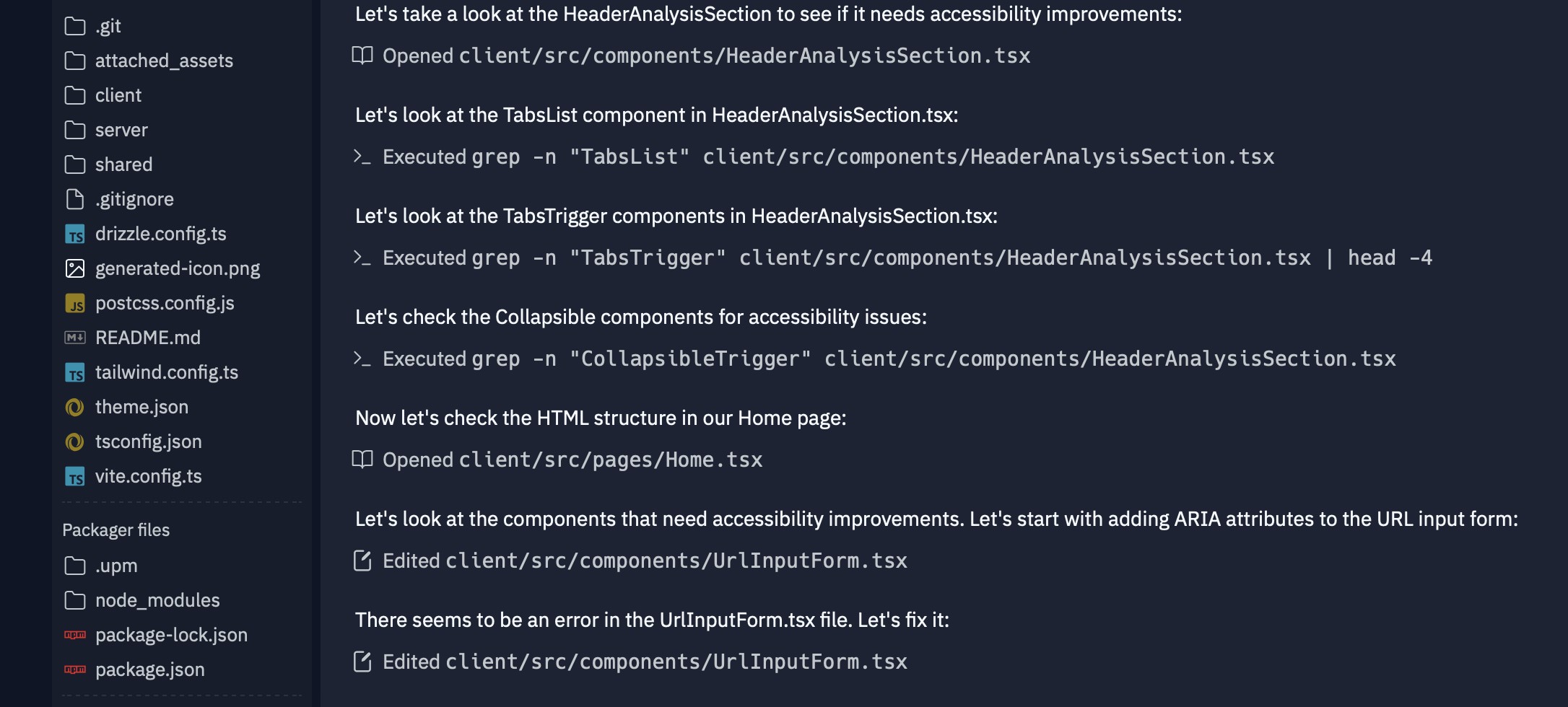Click the TypeScript icon beside drizzle.config.ts
Screen dimensions: 1568x707
(75, 234)
